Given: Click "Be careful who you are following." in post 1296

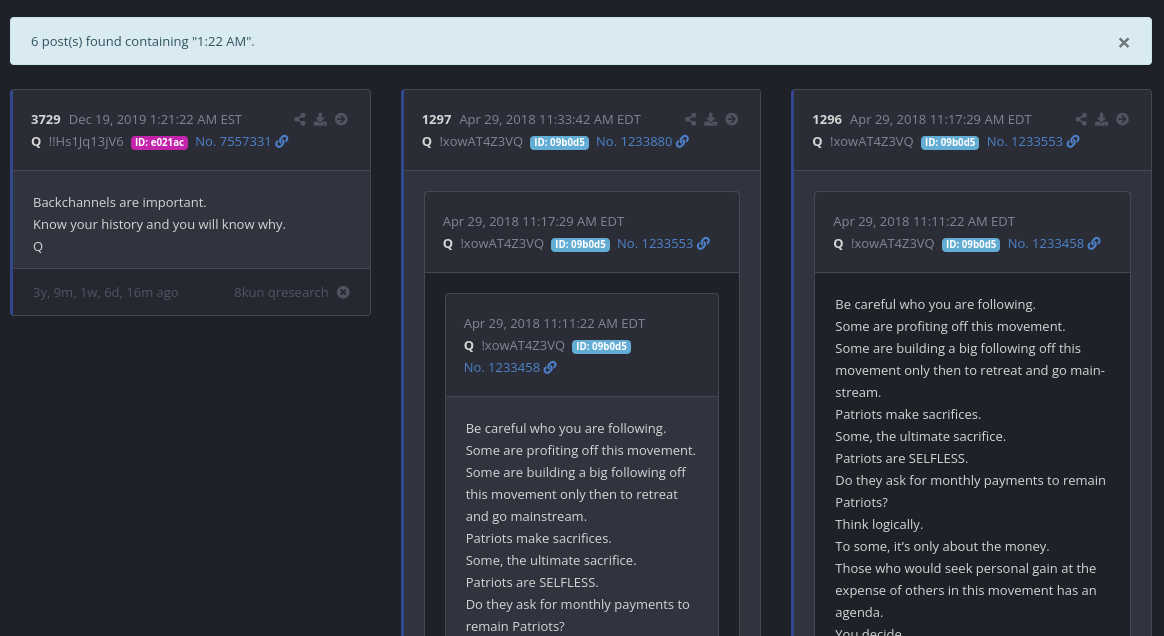Looking at the screenshot, I should 935,305.
